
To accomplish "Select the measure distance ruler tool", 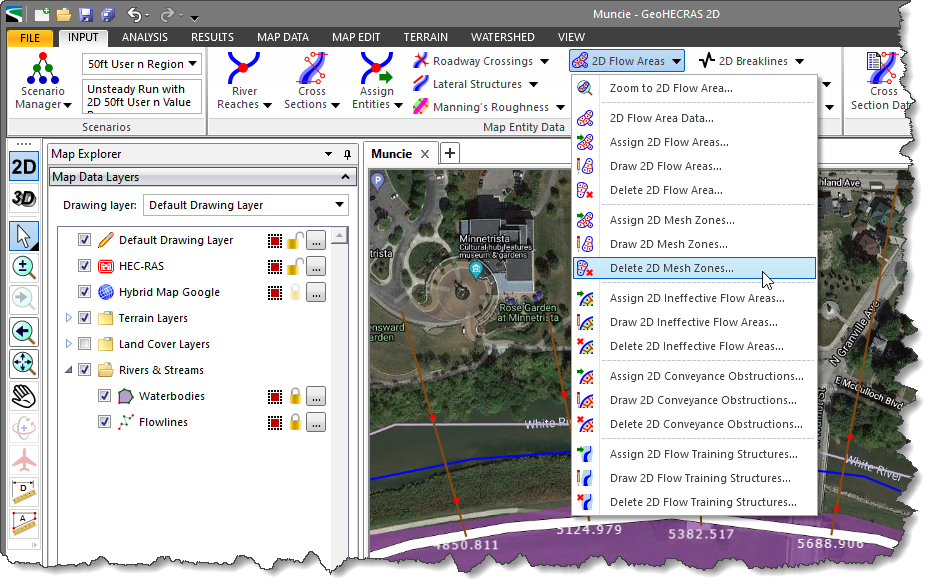I will [x=24, y=492].
